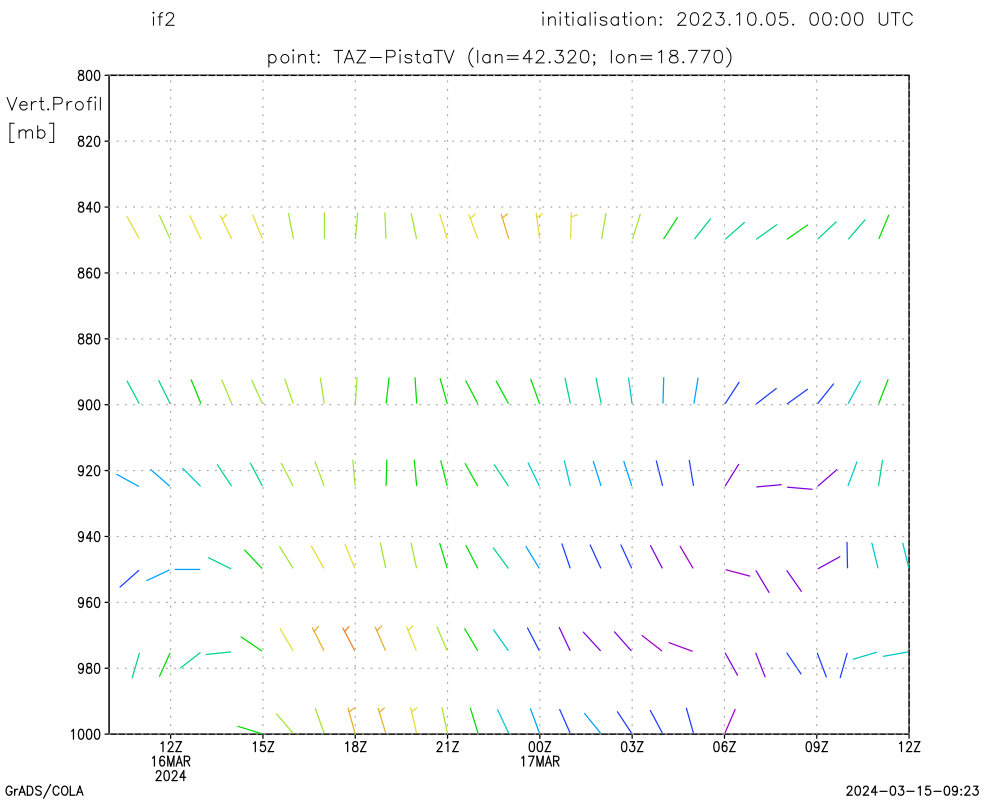Select the 920 pressure tick label

point(89,471)
